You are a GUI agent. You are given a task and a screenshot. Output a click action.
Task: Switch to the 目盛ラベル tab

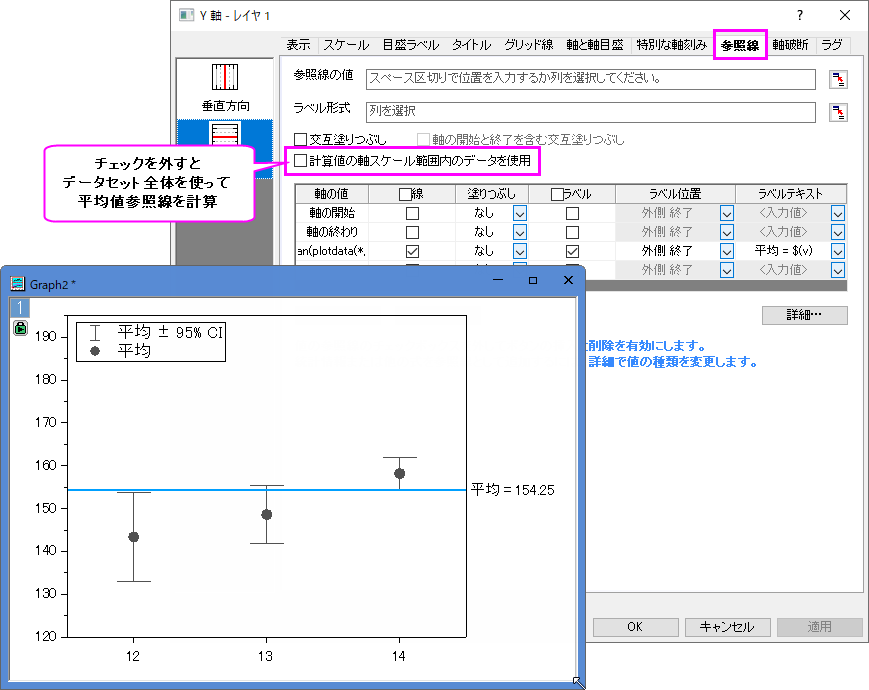coord(411,45)
